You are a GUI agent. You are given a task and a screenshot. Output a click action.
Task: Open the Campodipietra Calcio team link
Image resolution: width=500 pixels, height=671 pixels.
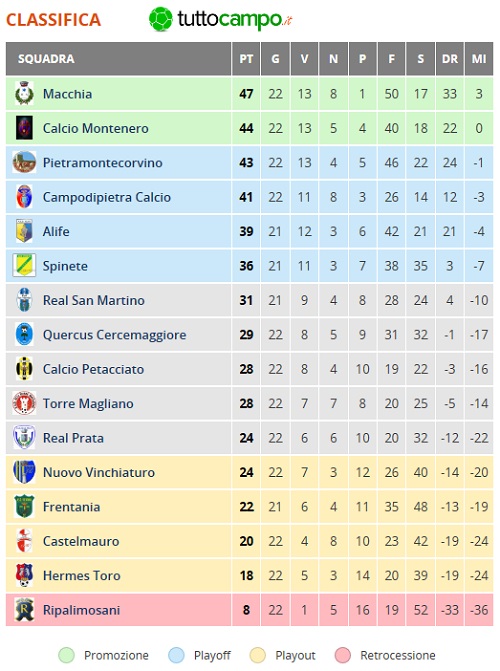[107, 197]
